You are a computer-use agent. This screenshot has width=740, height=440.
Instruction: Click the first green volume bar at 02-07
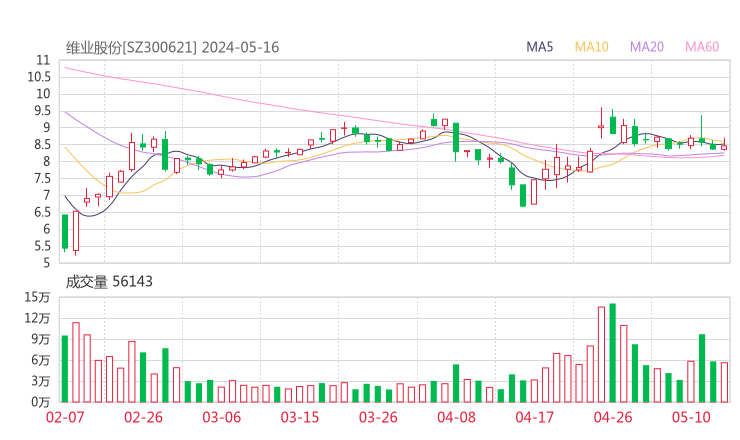coord(65,369)
